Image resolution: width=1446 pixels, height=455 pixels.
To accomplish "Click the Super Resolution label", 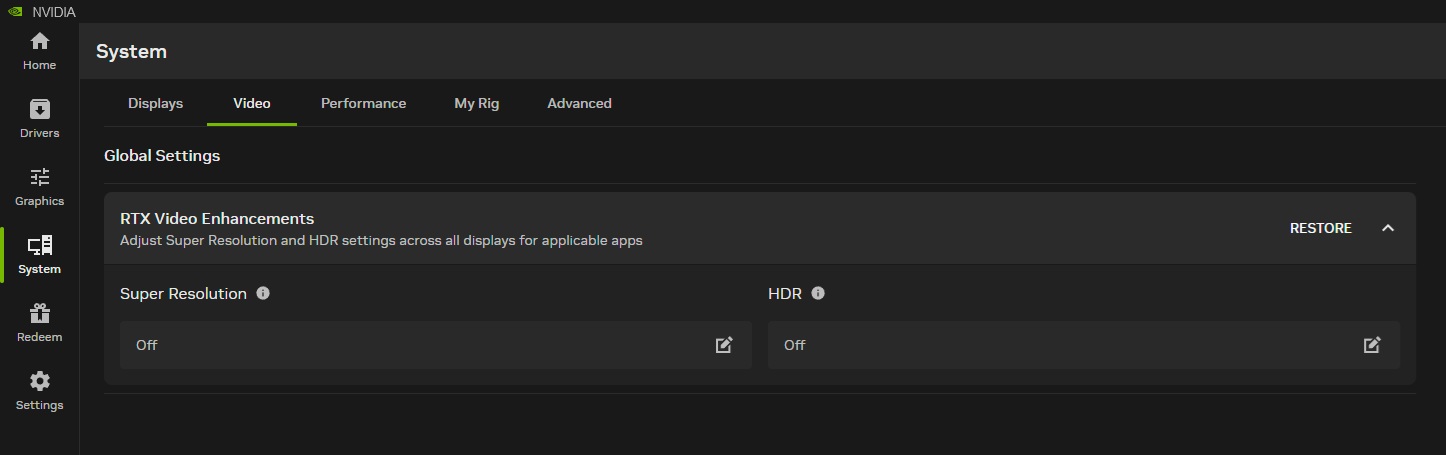I will pyautogui.click(x=183, y=293).
